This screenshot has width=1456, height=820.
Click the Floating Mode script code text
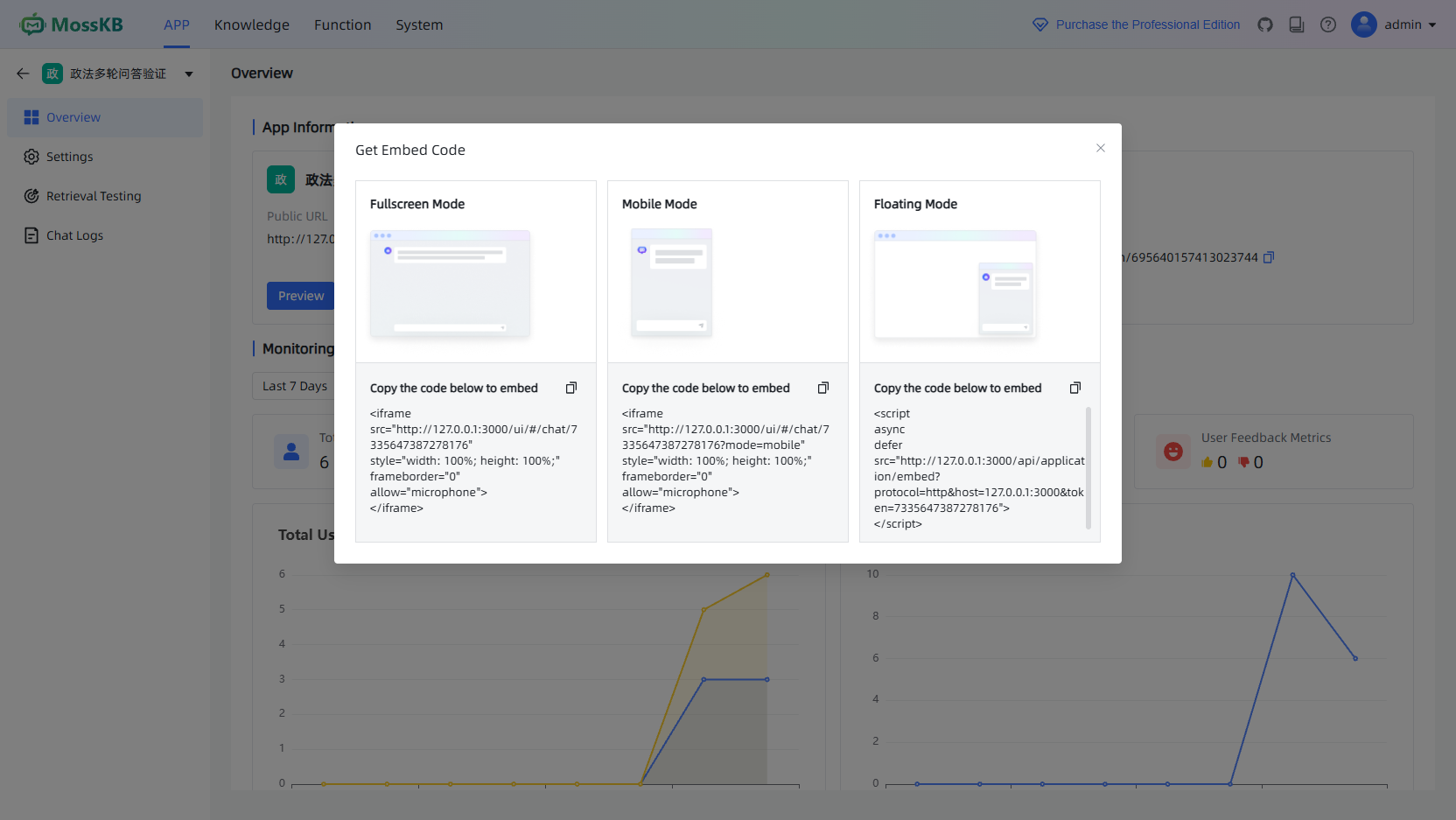pos(979,468)
